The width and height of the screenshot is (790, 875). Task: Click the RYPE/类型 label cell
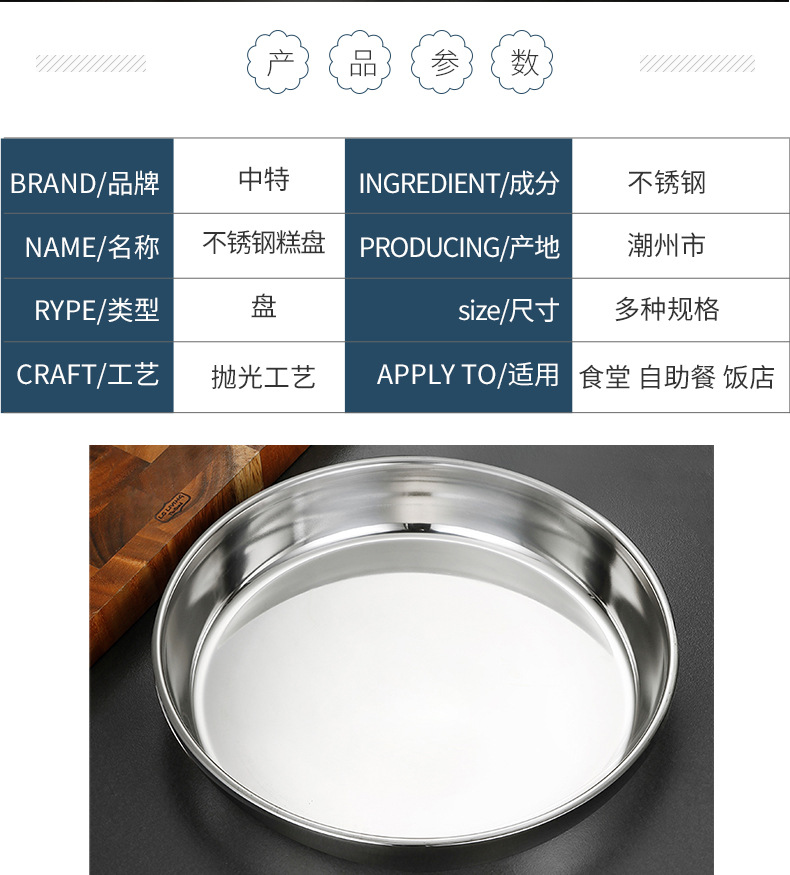[x=88, y=310]
